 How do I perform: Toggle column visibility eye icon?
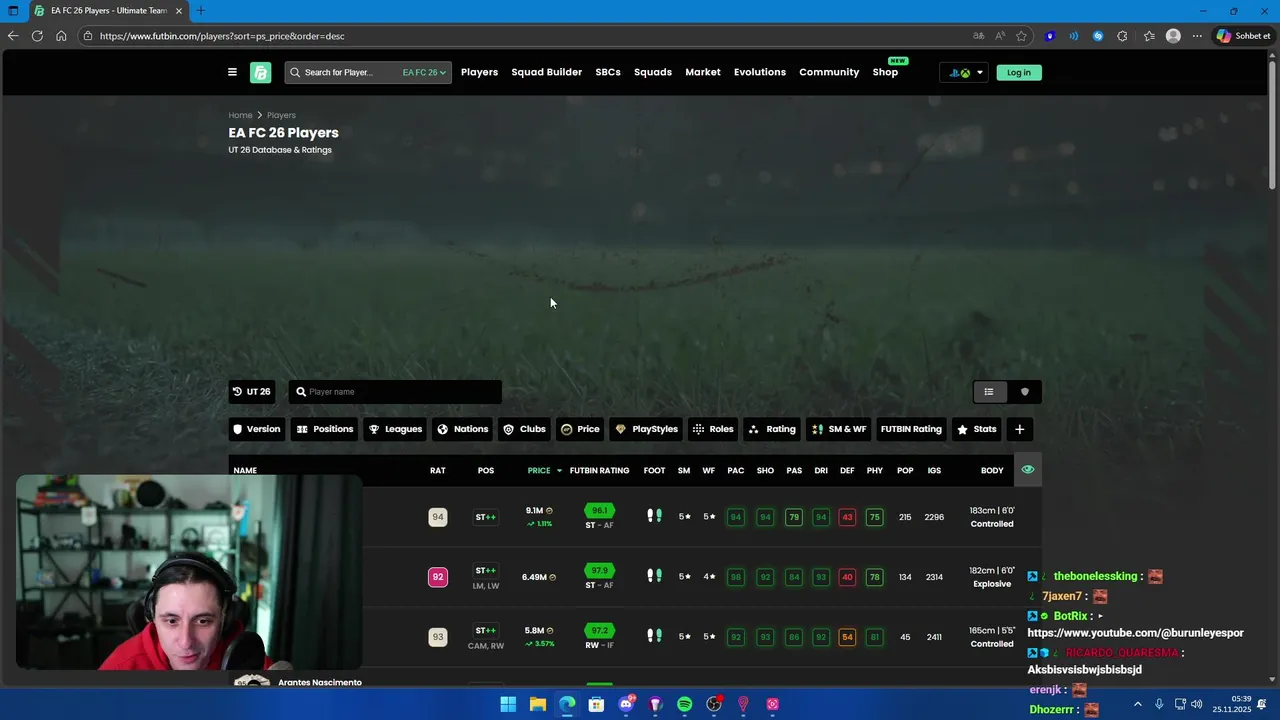tap(1027, 469)
